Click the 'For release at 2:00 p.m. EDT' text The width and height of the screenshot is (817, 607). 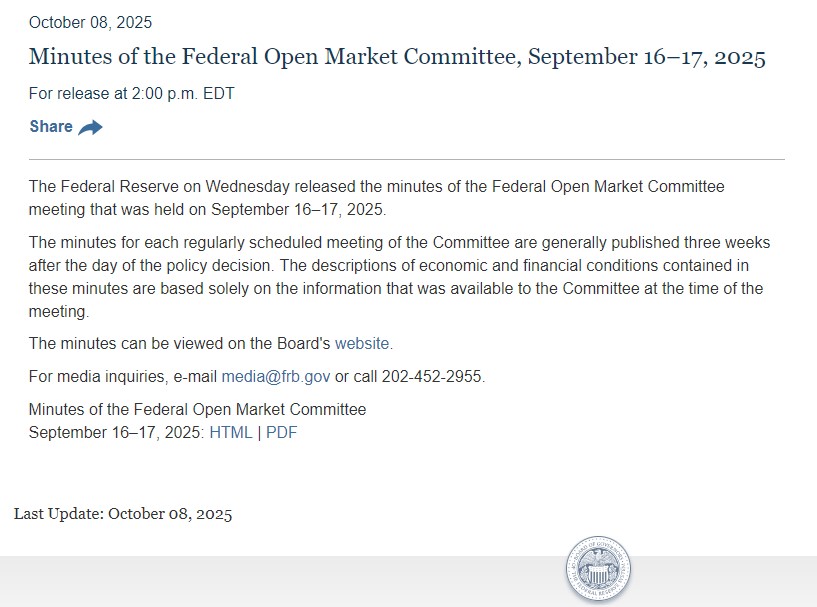click(x=132, y=94)
